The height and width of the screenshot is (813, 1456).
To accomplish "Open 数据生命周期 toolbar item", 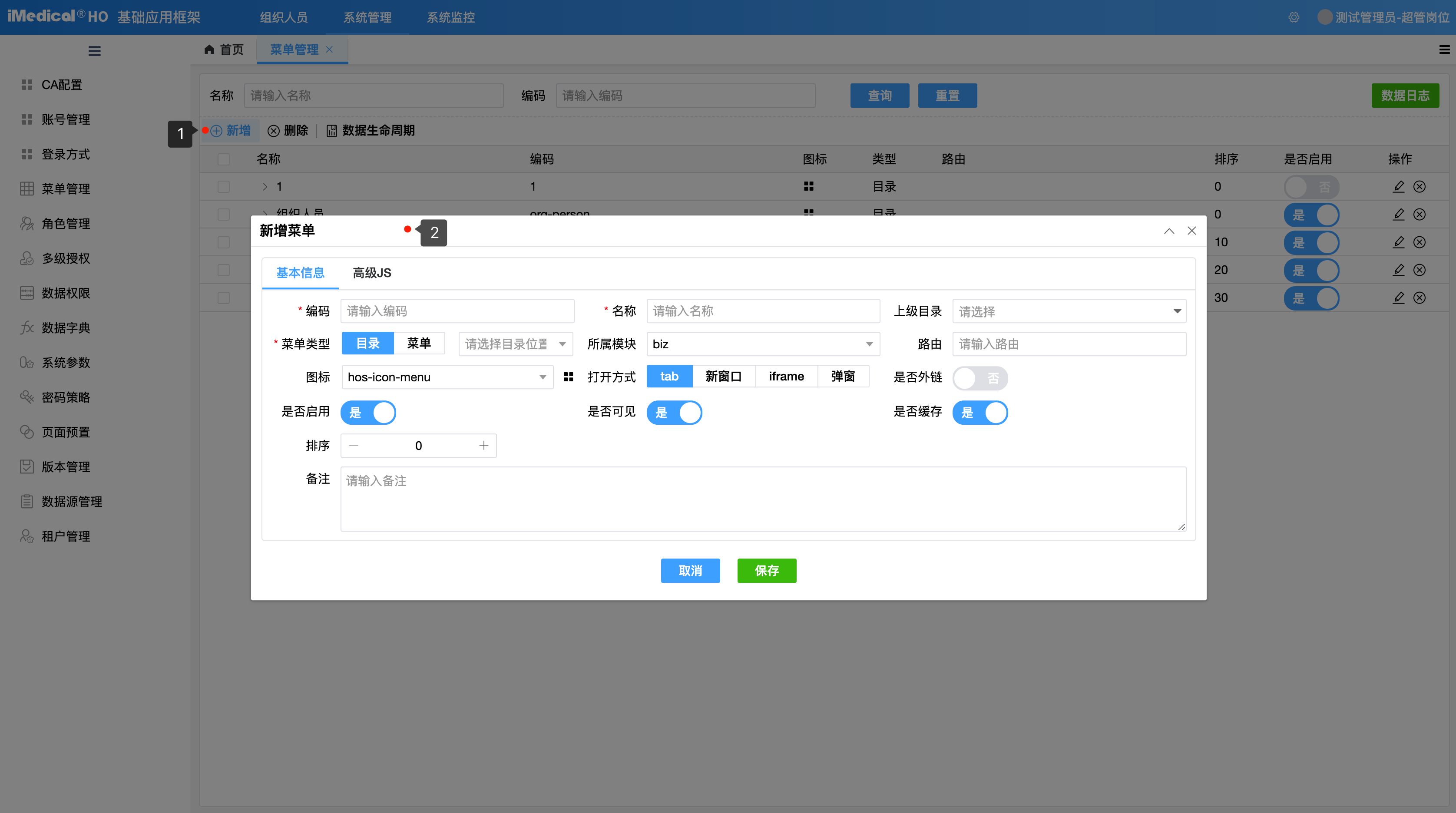I will pos(371,131).
